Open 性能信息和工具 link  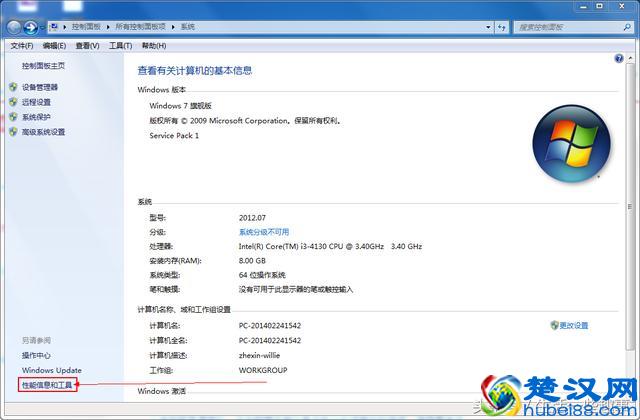pos(47,385)
